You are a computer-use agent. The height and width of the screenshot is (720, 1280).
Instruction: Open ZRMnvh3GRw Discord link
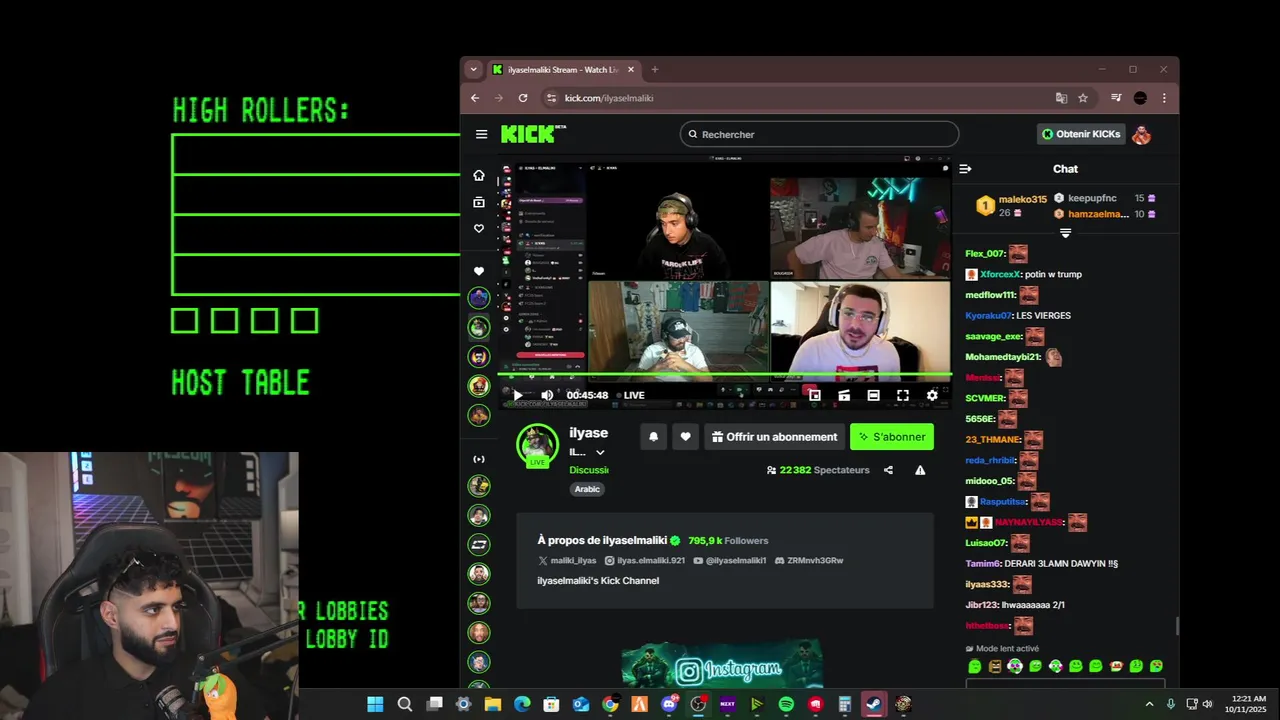click(809, 561)
